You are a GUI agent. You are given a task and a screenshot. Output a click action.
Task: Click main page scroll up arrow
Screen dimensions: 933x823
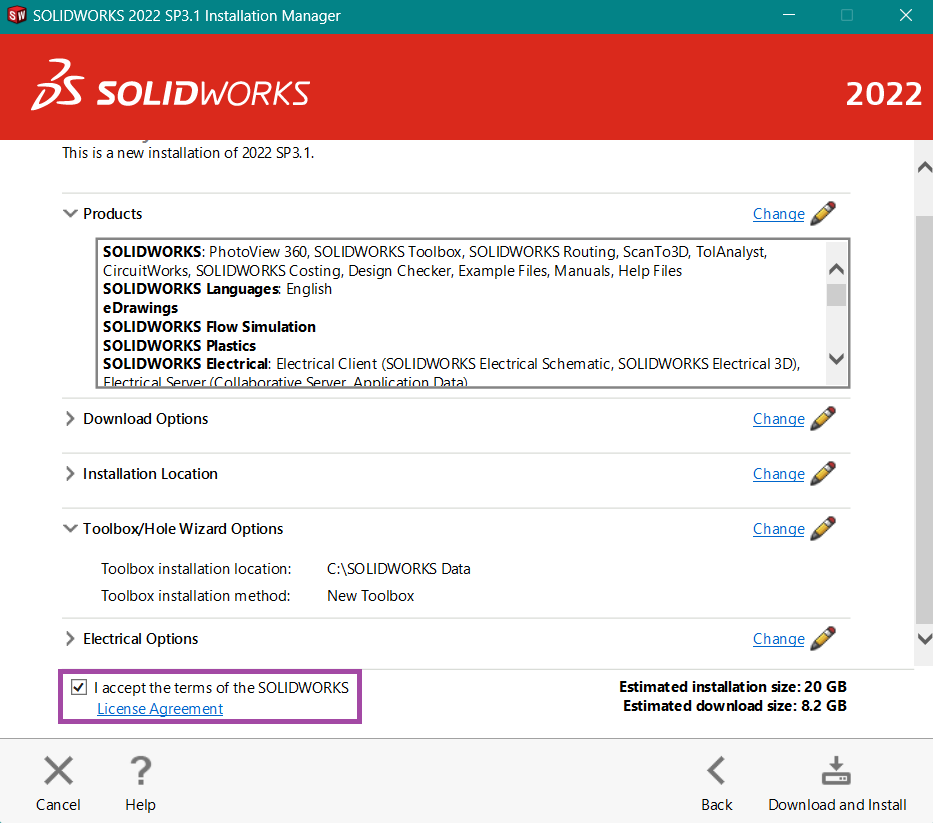click(x=925, y=167)
